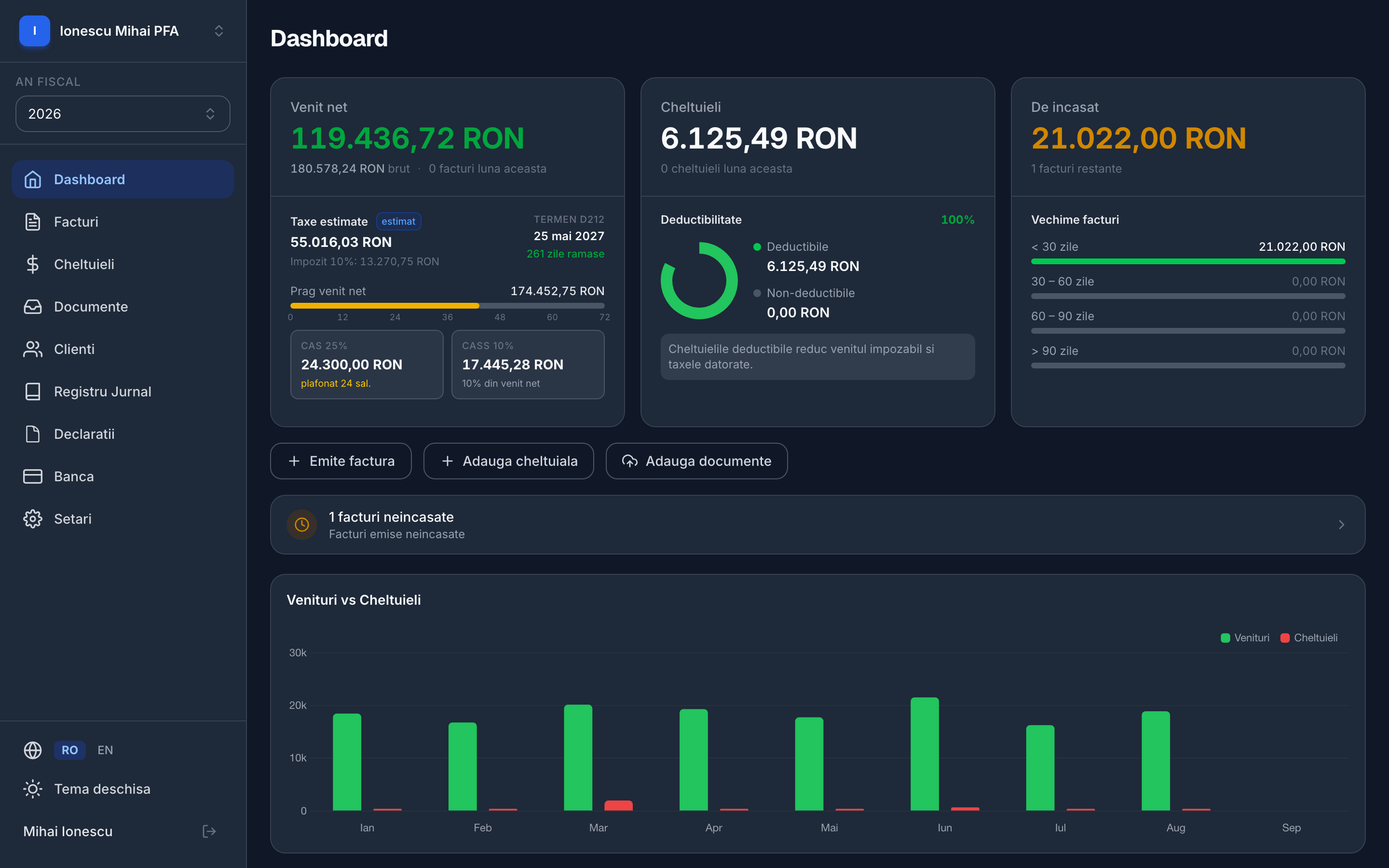Go to Clienti page

click(123, 350)
